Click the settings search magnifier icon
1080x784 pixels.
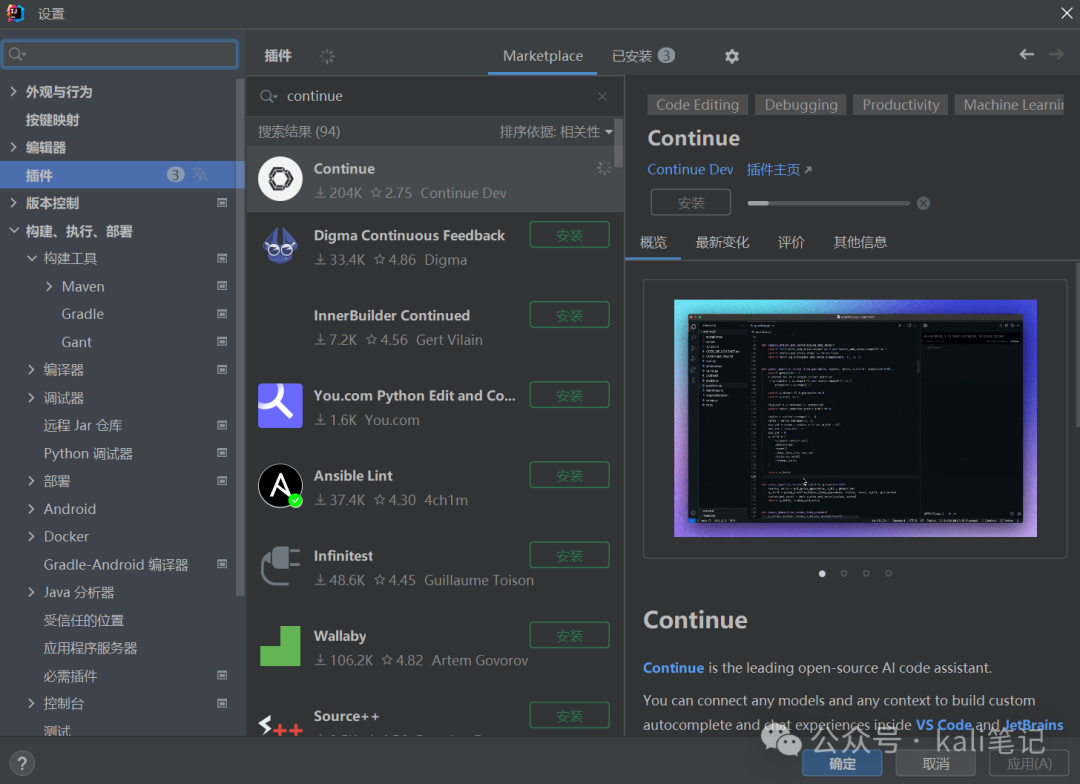(17, 54)
